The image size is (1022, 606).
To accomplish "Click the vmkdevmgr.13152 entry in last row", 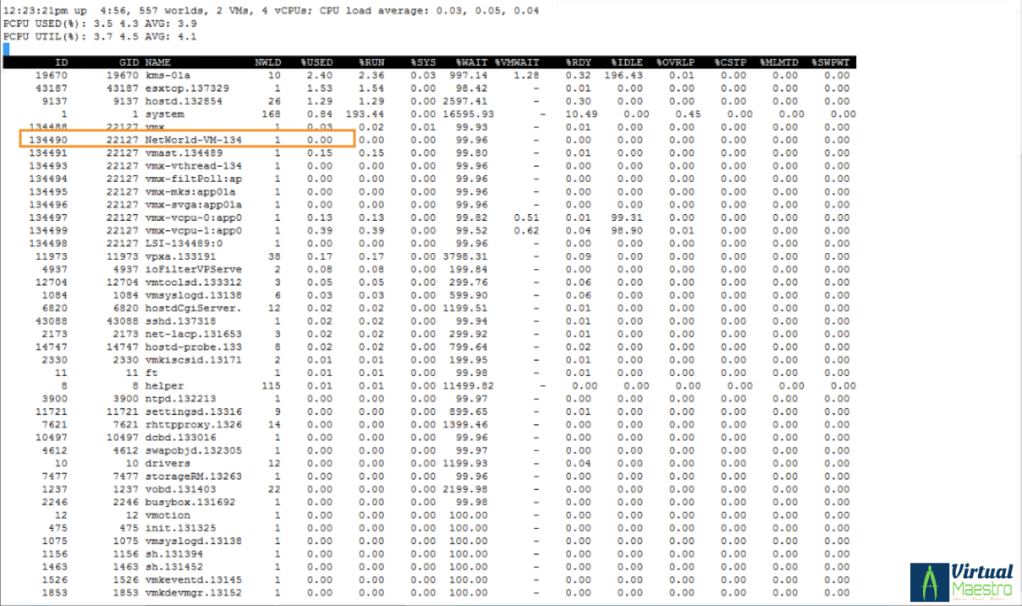I will point(193,592).
